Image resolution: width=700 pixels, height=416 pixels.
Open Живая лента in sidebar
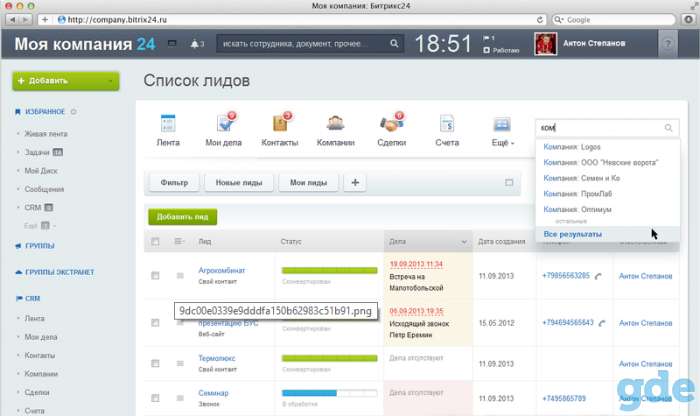(46, 133)
